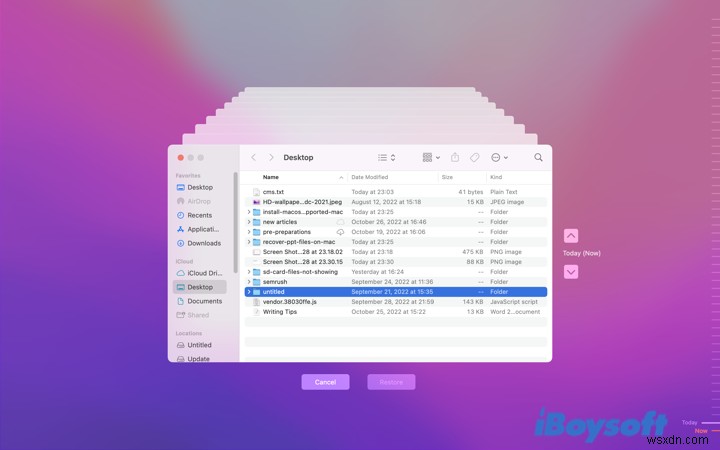The width and height of the screenshot is (720, 450).
Task: Click the 475 KB size value
Action: (x=472, y=252)
